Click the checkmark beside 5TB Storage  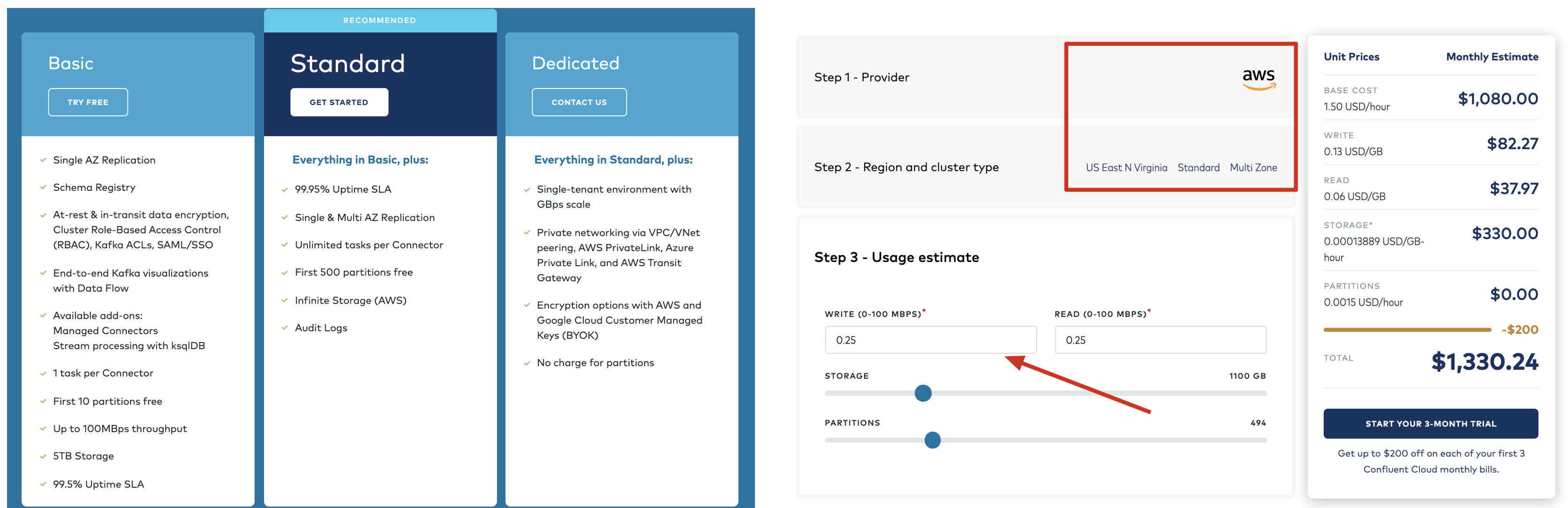43,456
